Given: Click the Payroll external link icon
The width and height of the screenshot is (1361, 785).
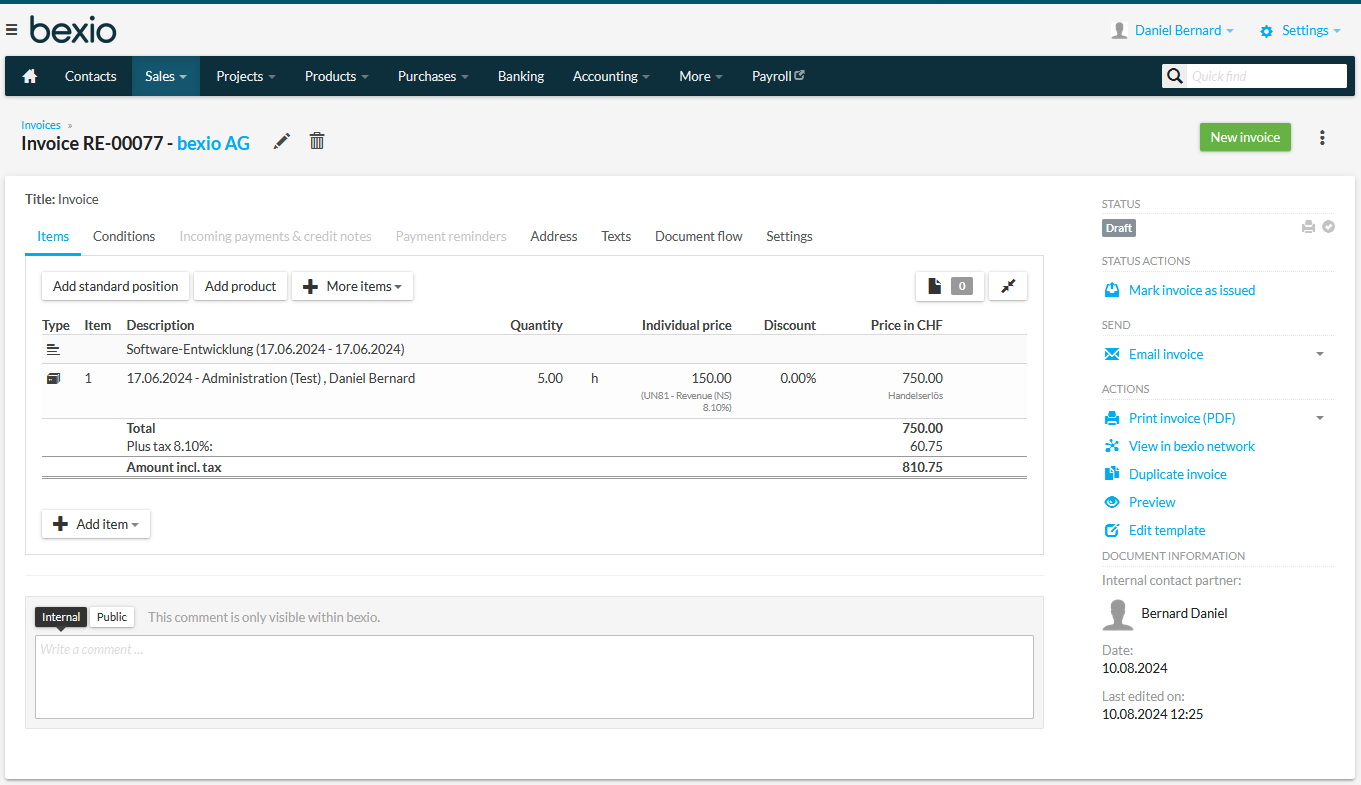Looking at the screenshot, I should (799, 75).
